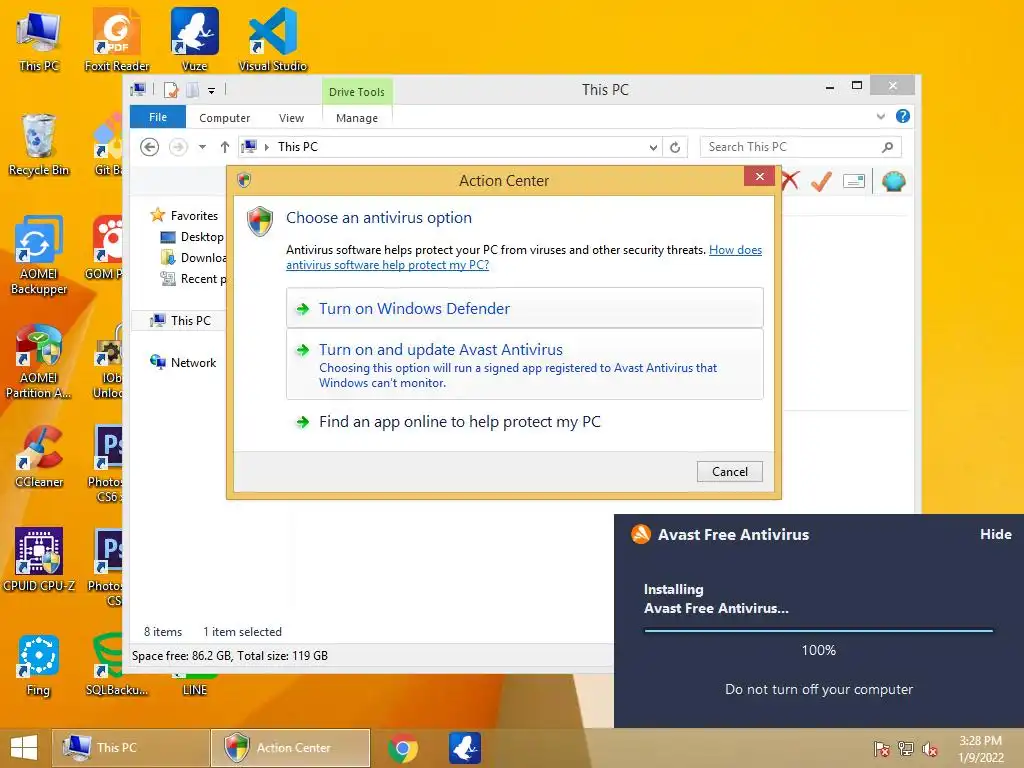Click the globe shell toolbar icon

(x=893, y=181)
